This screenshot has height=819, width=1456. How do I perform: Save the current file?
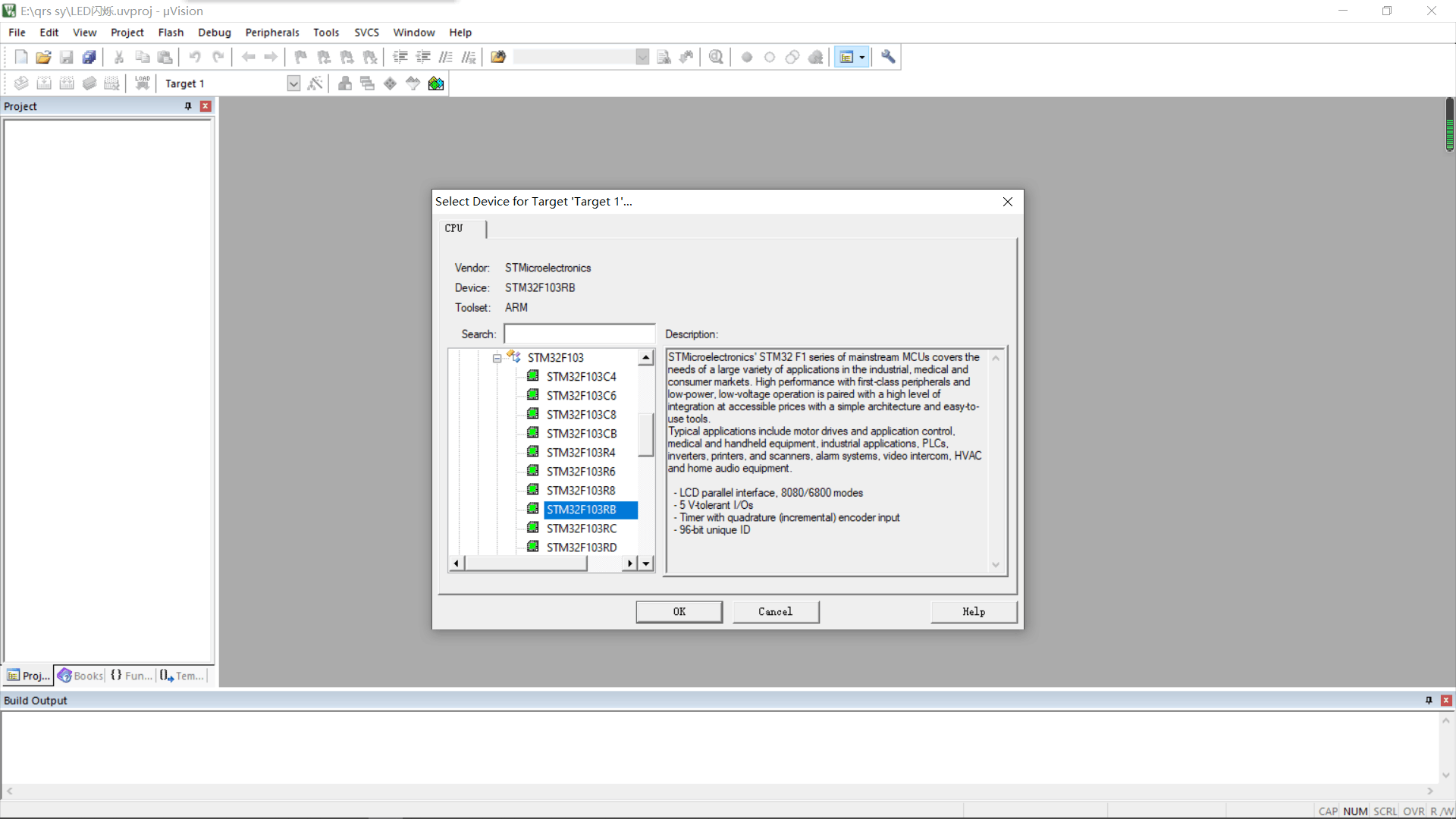[67, 57]
